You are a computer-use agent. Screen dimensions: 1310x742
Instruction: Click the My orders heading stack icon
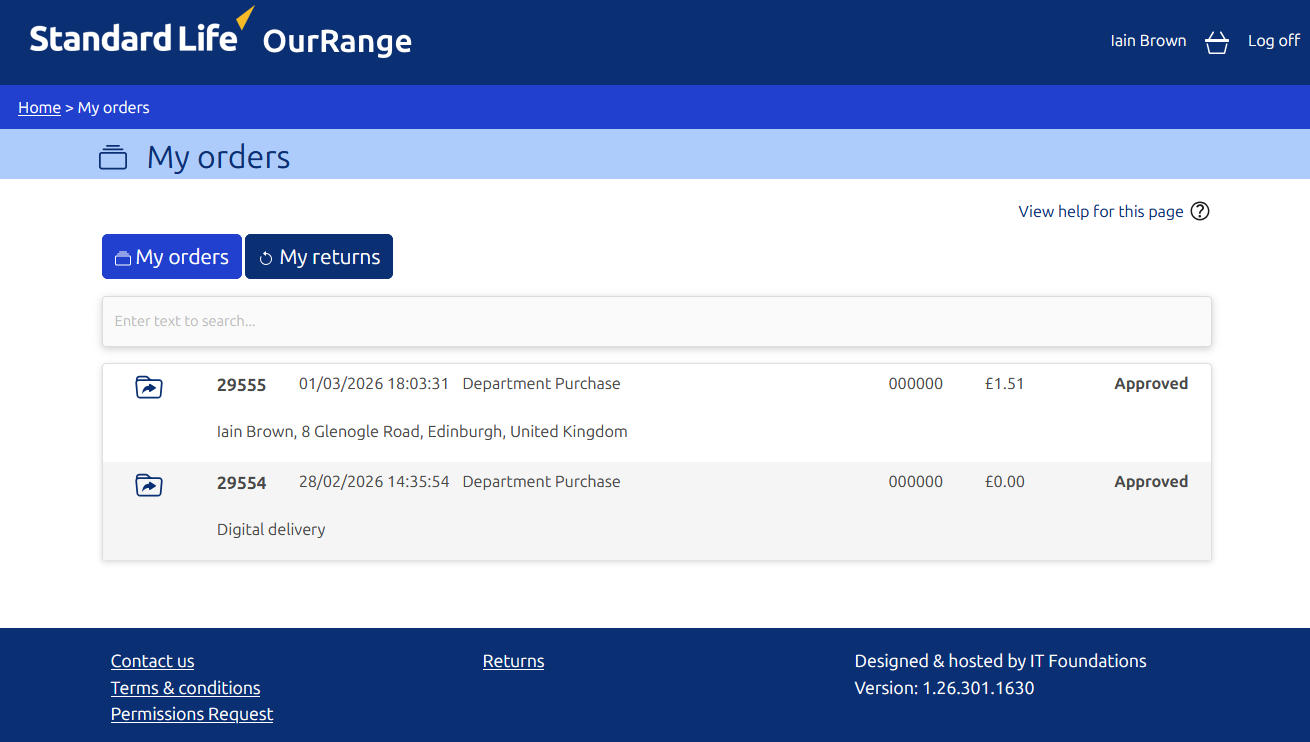click(x=113, y=158)
